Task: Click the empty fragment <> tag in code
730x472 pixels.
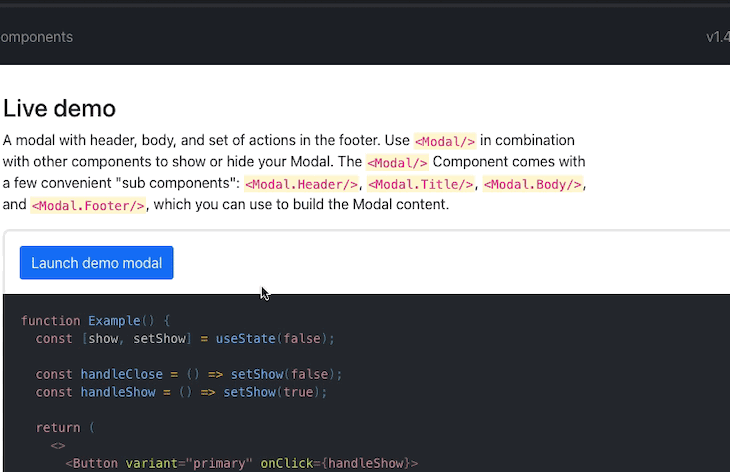Action: [58, 445]
